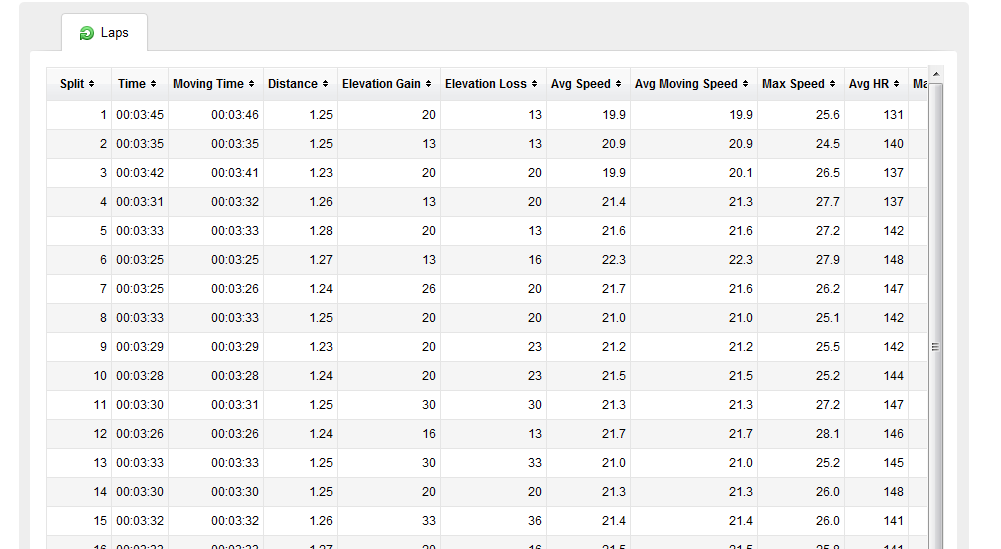This screenshot has width=1001, height=549.
Task: Click the scrollbar up arrow
Action: 935,75
